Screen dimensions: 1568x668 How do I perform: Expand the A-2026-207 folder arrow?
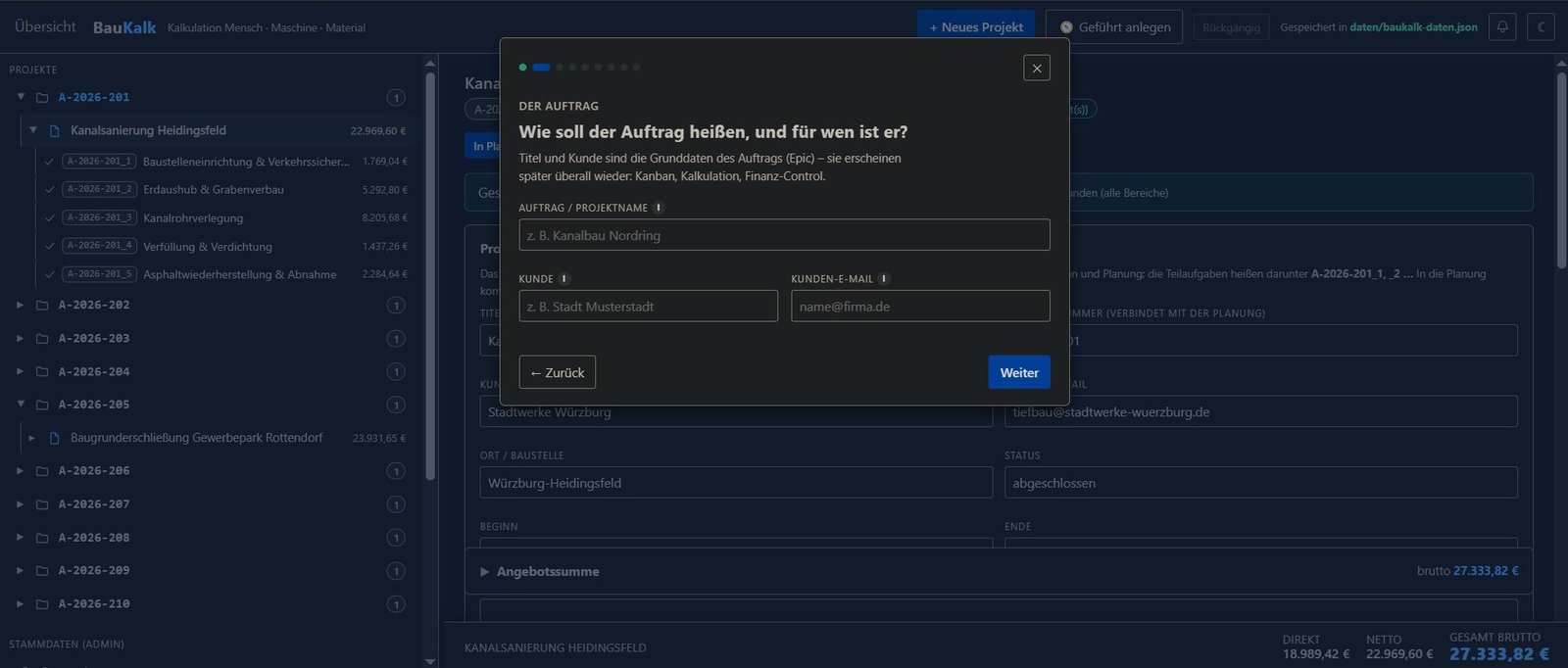(21, 504)
